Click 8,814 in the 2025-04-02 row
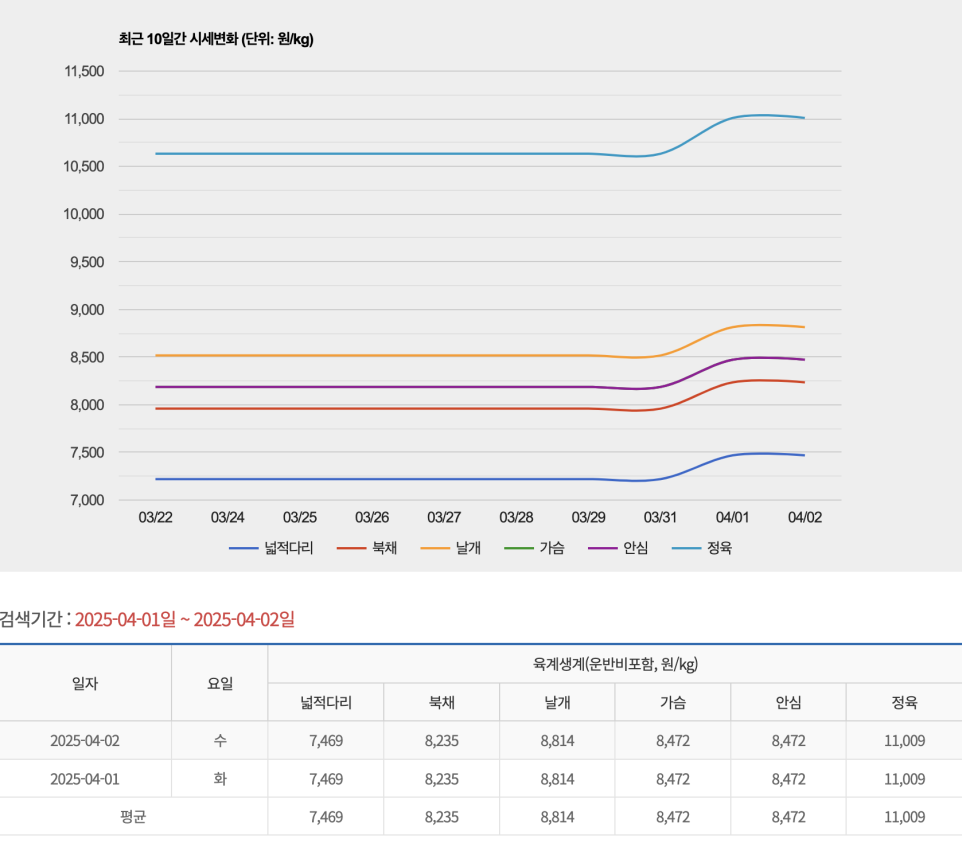Viewport: 966px width, 843px height. [558, 741]
